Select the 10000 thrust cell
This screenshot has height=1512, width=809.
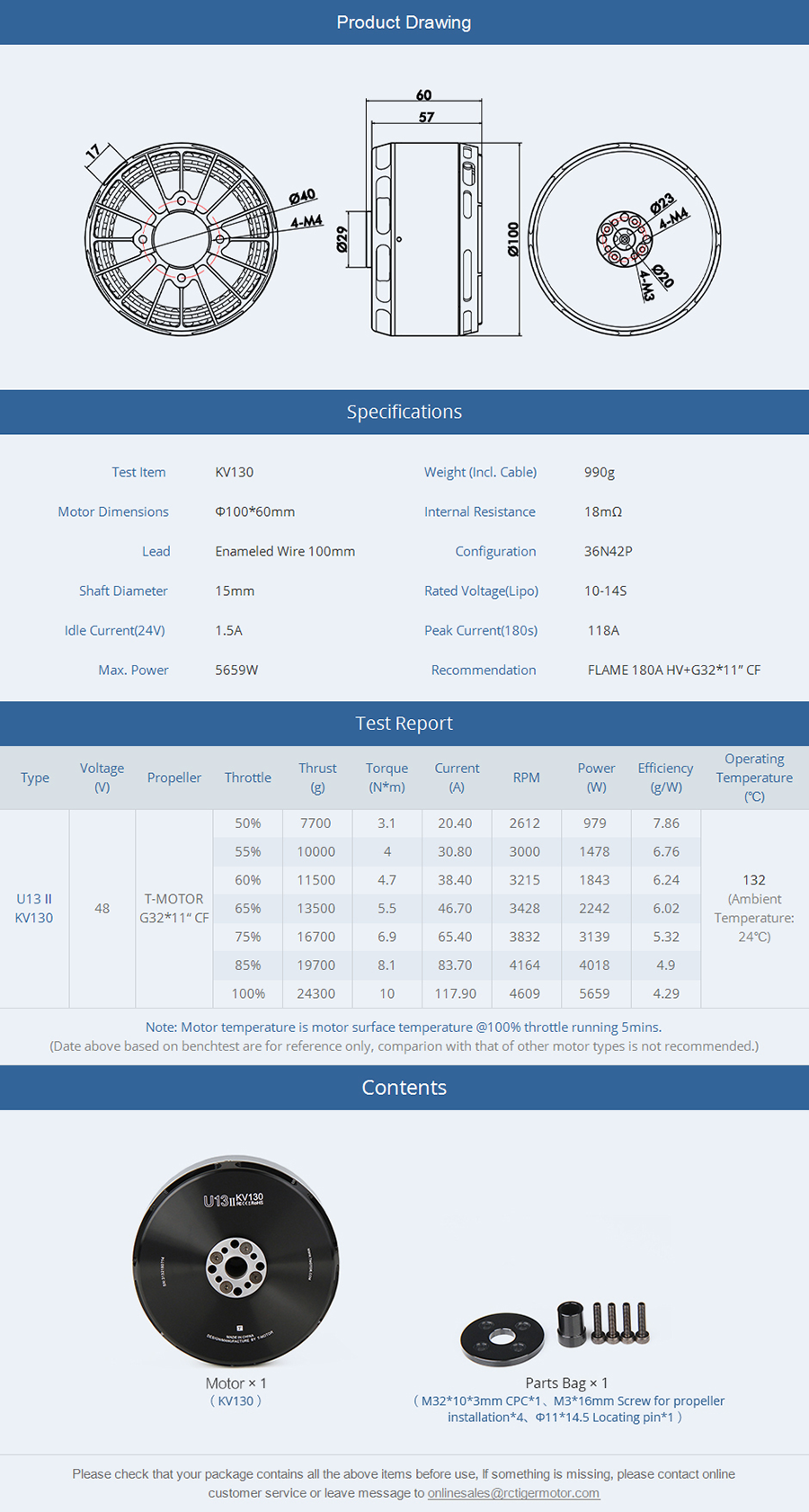316,851
